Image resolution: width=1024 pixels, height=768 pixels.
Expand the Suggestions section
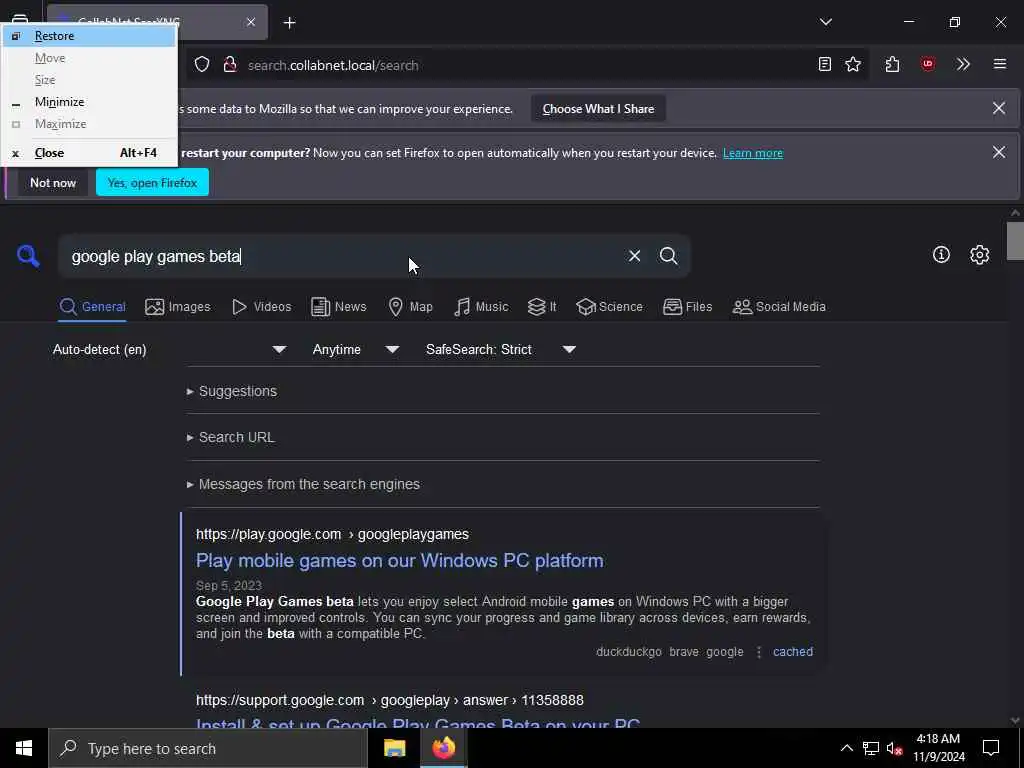pos(232,391)
